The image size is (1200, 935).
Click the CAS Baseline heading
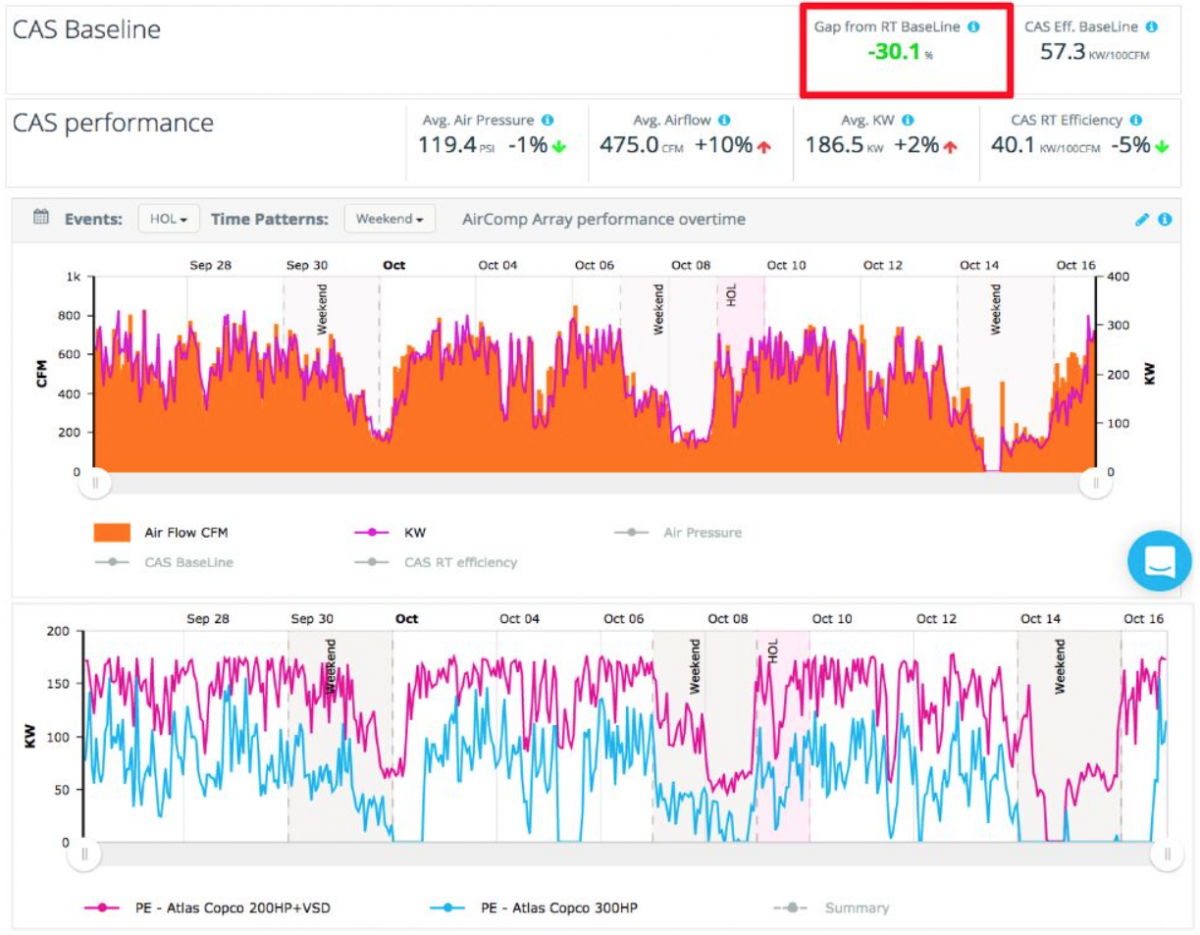click(x=86, y=29)
